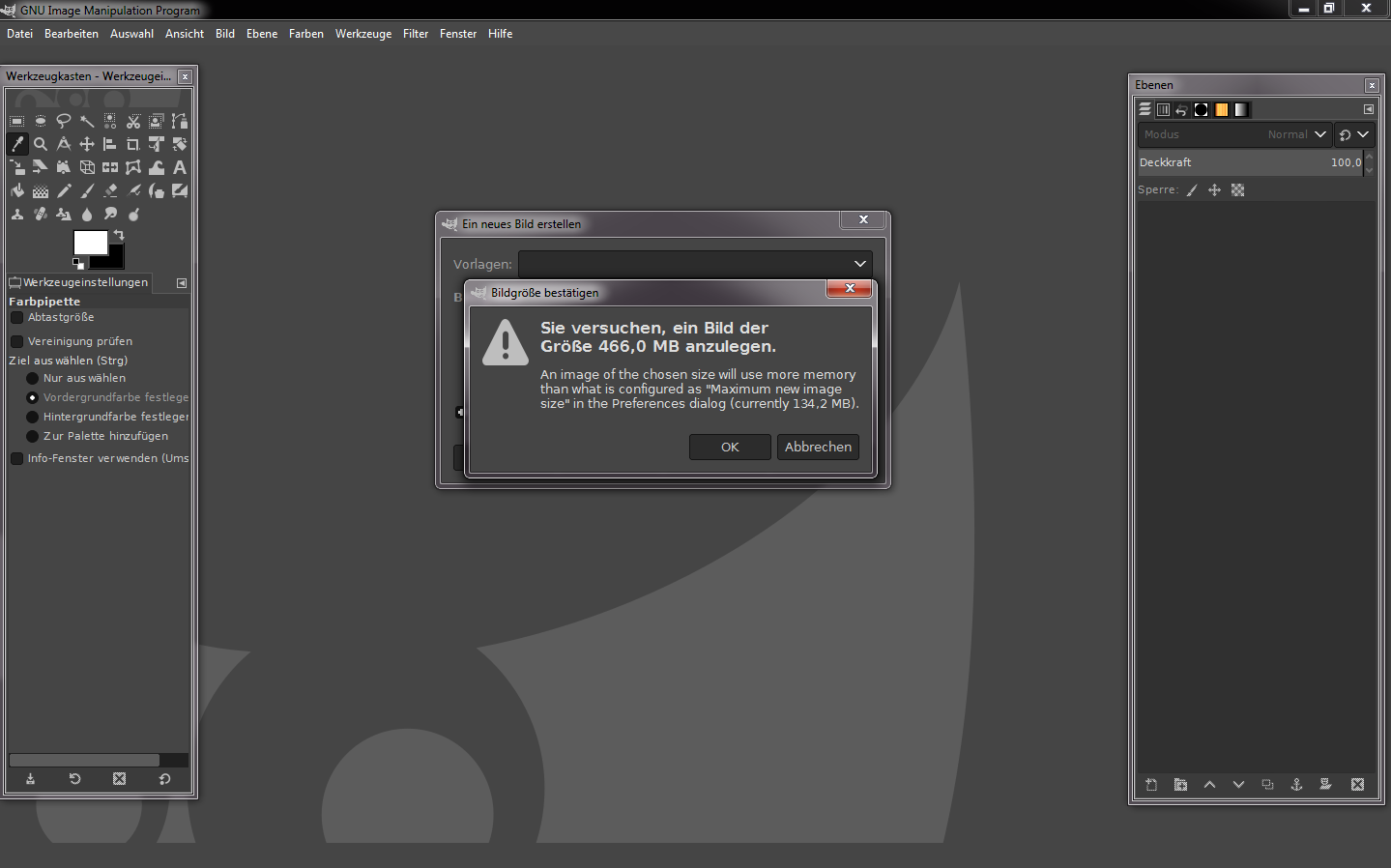
Task: Click Abbrechen in the Bildgröße bestätigen dialog
Action: (x=818, y=447)
